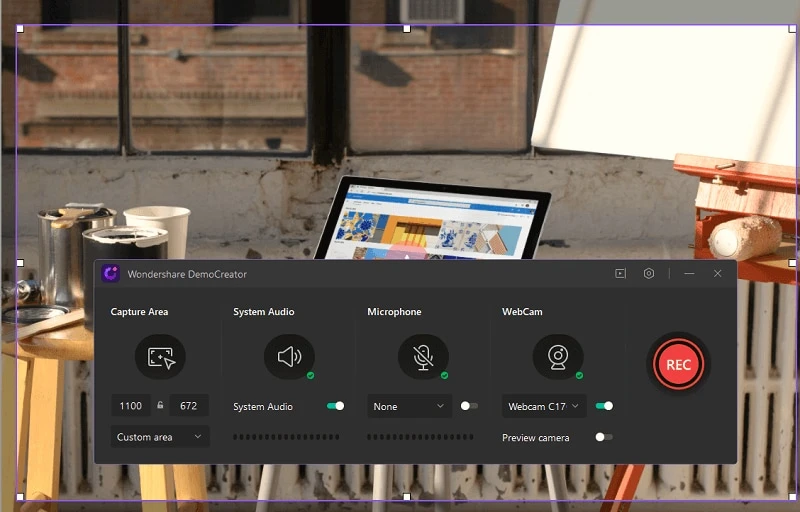The height and width of the screenshot is (512, 800).
Task: Click the WebCam camera icon
Action: click(557, 357)
